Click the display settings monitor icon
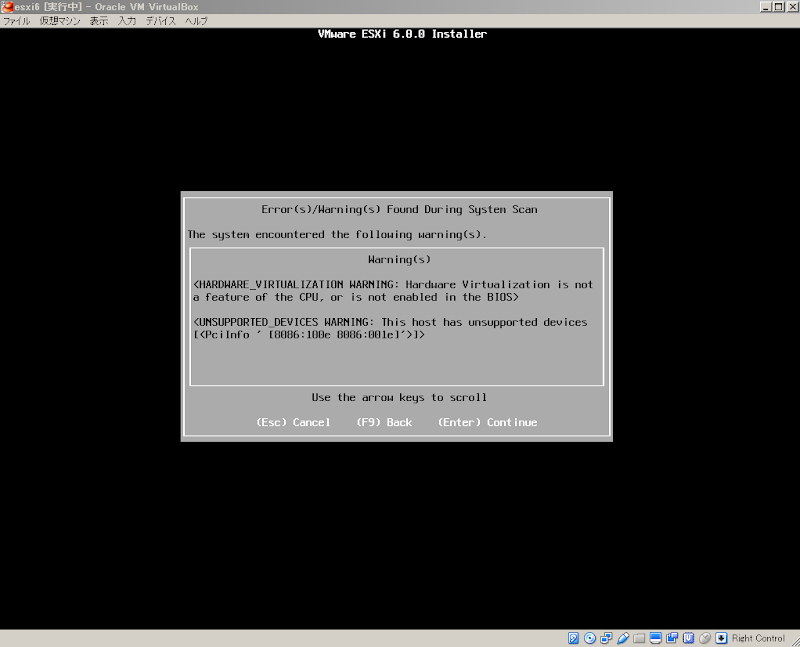This screenshot has height=647, width=800. 652,637
